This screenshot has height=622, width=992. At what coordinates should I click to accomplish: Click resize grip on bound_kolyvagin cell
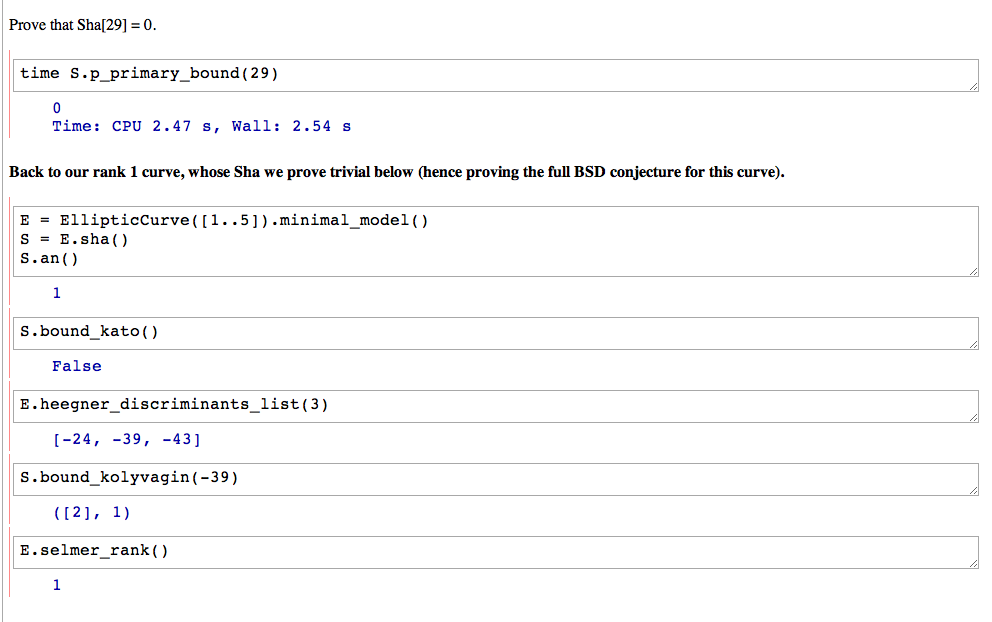click(x=973, y=490)
